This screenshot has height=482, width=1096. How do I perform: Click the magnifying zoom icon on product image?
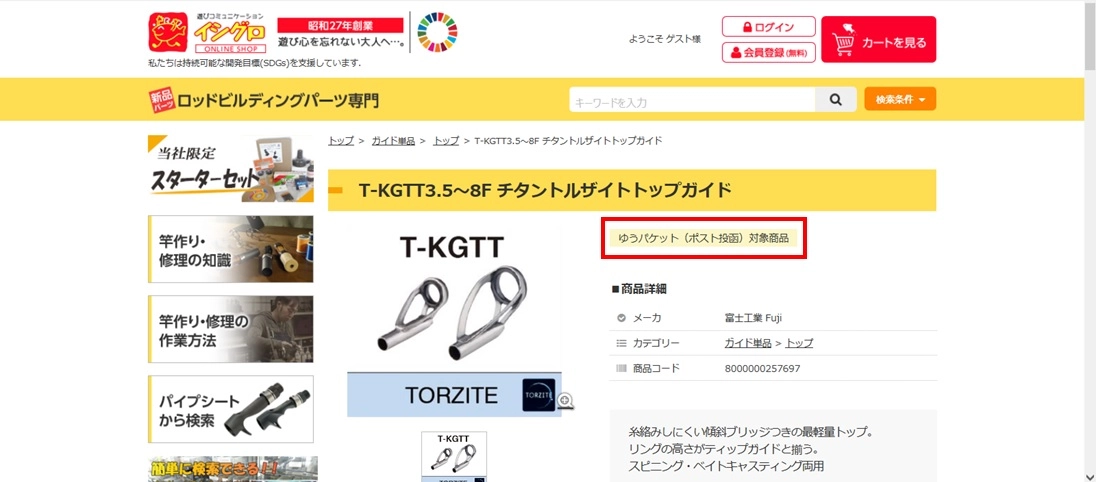(x=566, y=401)
